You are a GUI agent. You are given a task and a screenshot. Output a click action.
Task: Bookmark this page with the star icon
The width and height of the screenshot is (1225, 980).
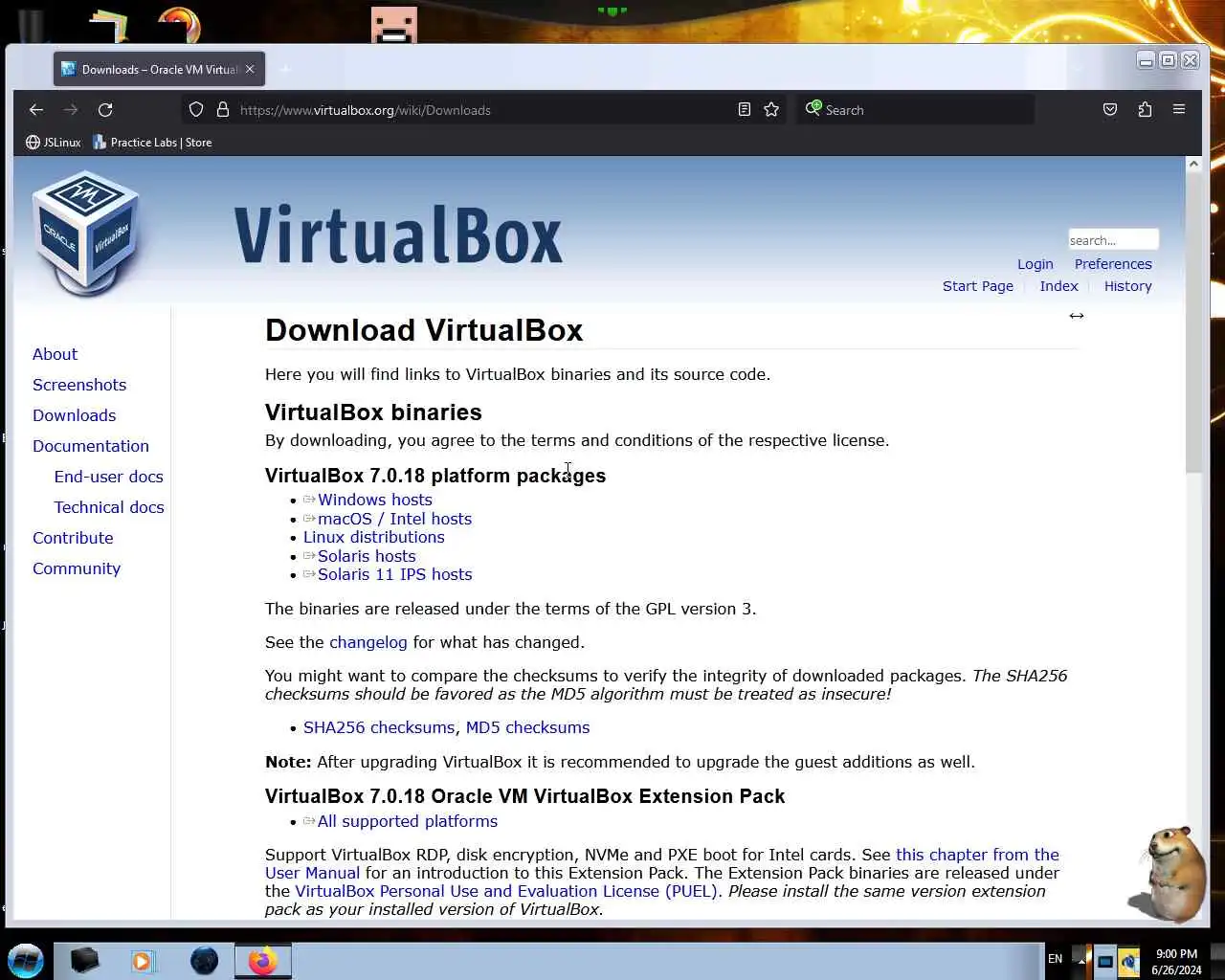tap(771, 110)
